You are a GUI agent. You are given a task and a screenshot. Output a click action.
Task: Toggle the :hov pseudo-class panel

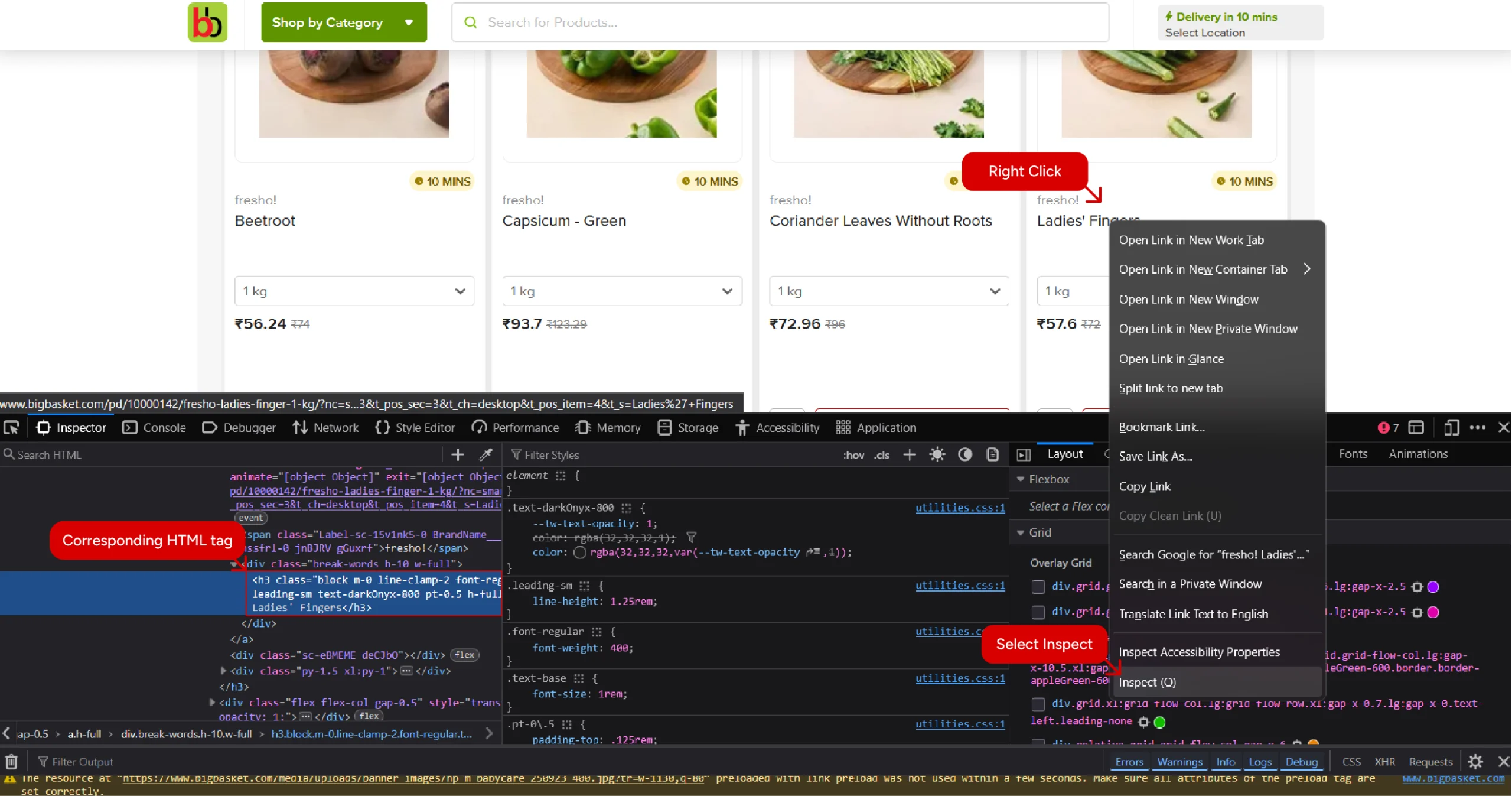click(853, 455)
